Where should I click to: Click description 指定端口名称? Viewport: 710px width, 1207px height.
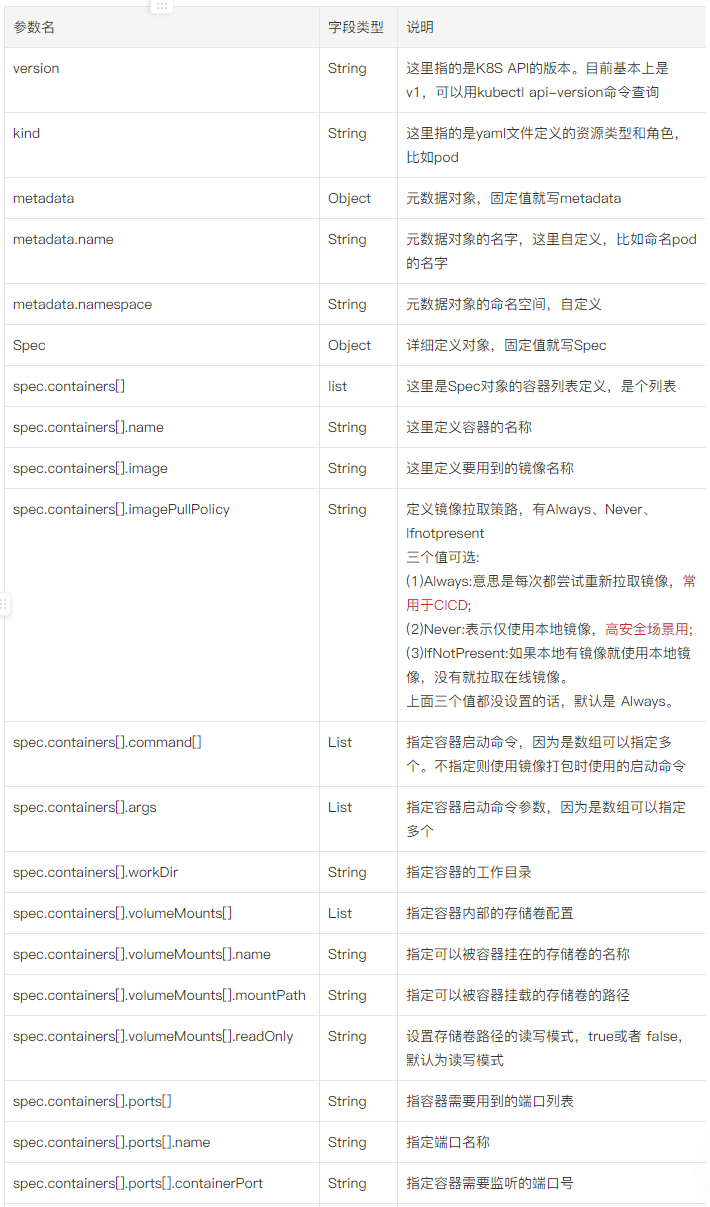click(x=448, y=1142)
